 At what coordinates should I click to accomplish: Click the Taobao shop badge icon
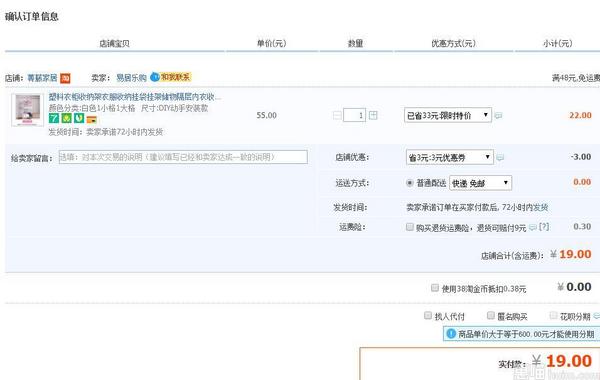[65, 78]
